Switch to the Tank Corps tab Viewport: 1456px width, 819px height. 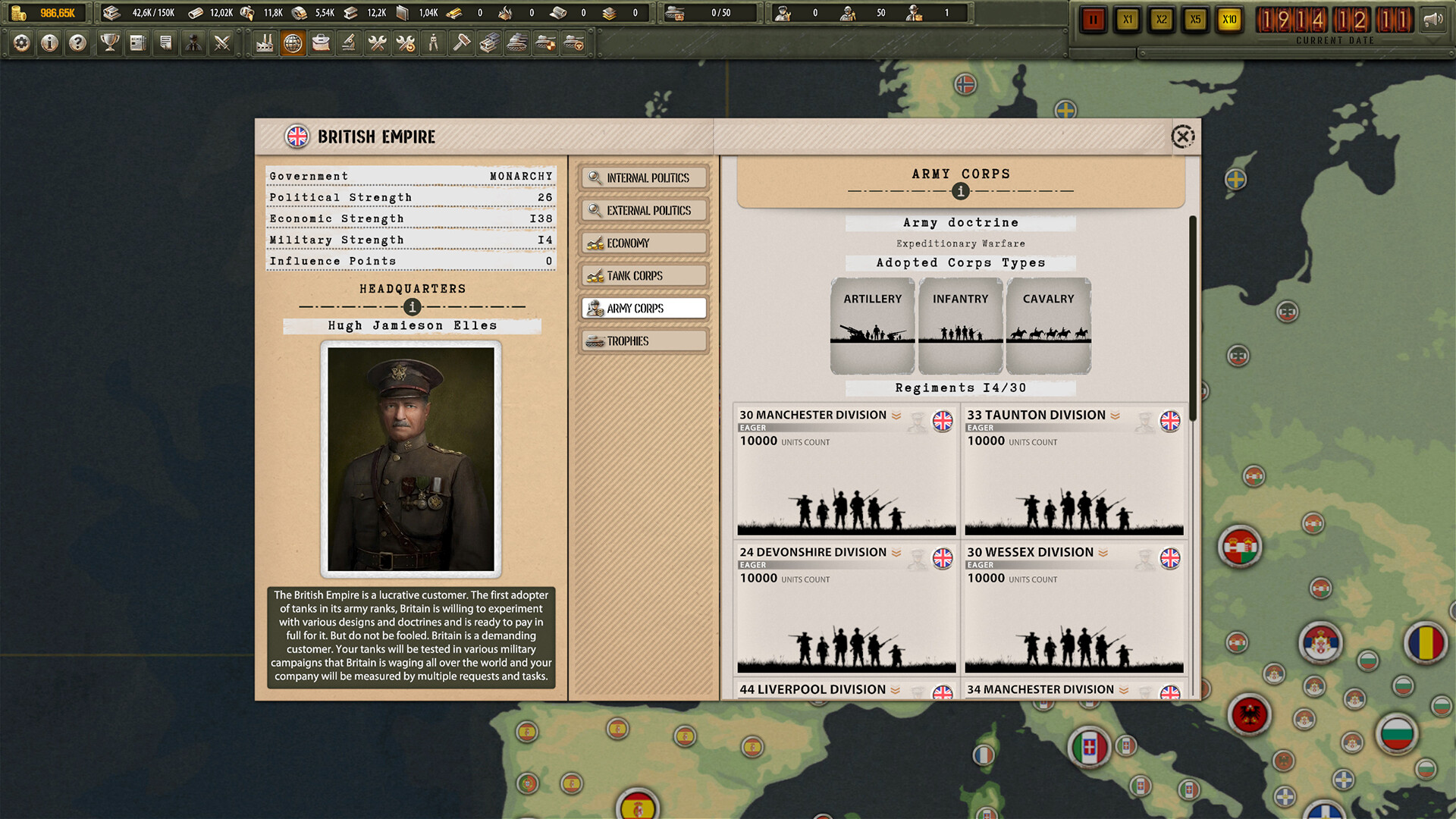[642, 275]
